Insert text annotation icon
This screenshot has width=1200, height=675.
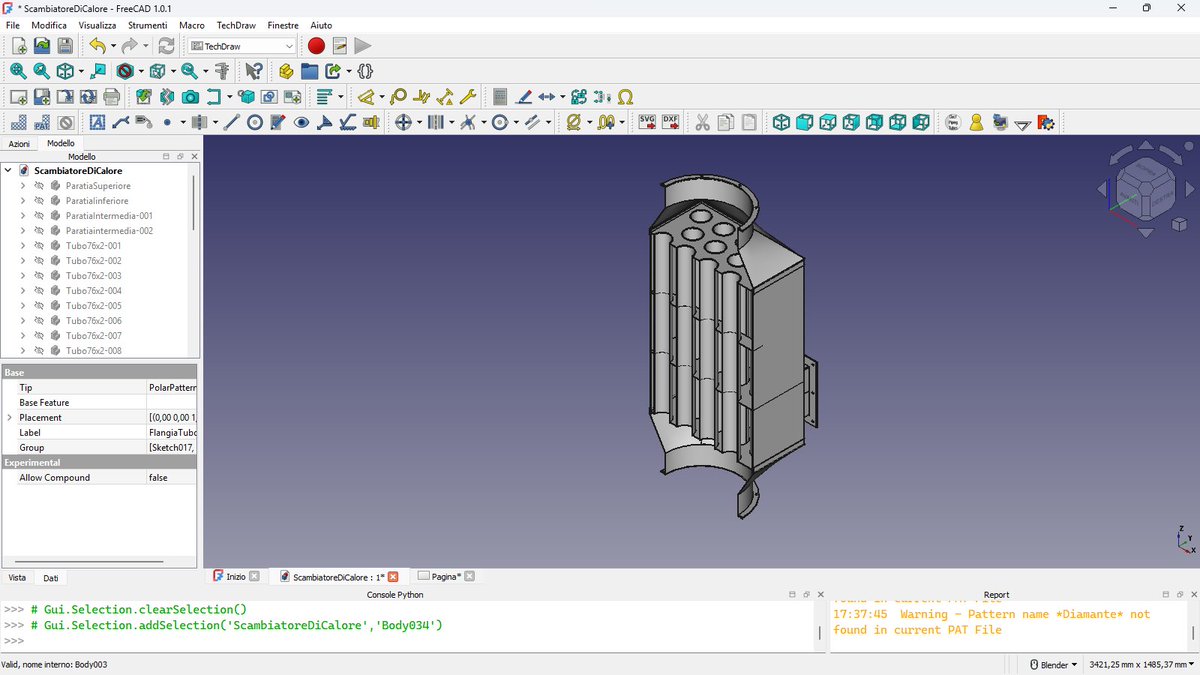point(97,122)
